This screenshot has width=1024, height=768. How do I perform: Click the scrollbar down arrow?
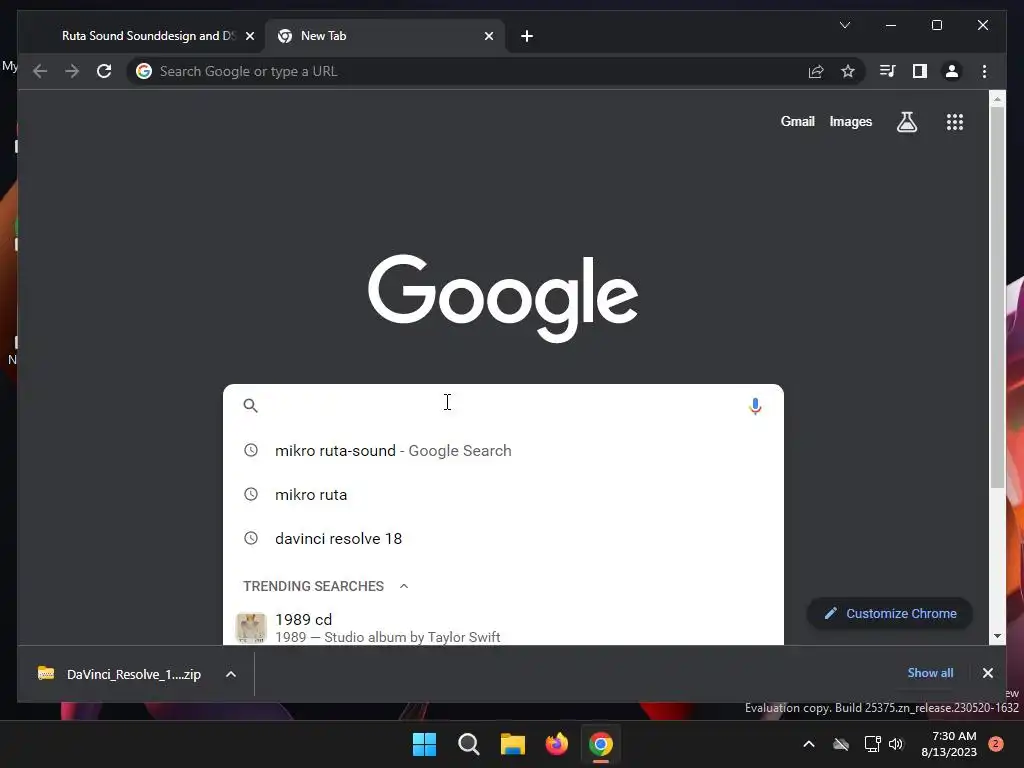997,635
